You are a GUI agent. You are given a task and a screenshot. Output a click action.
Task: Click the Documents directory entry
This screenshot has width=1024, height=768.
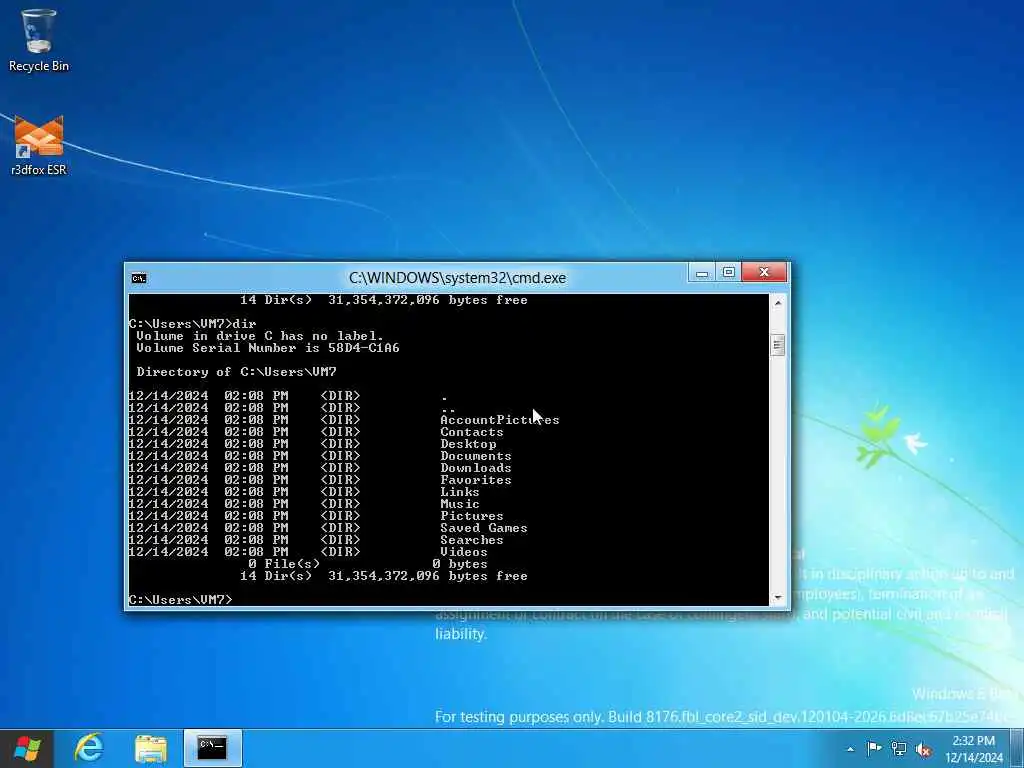(475, 456)
